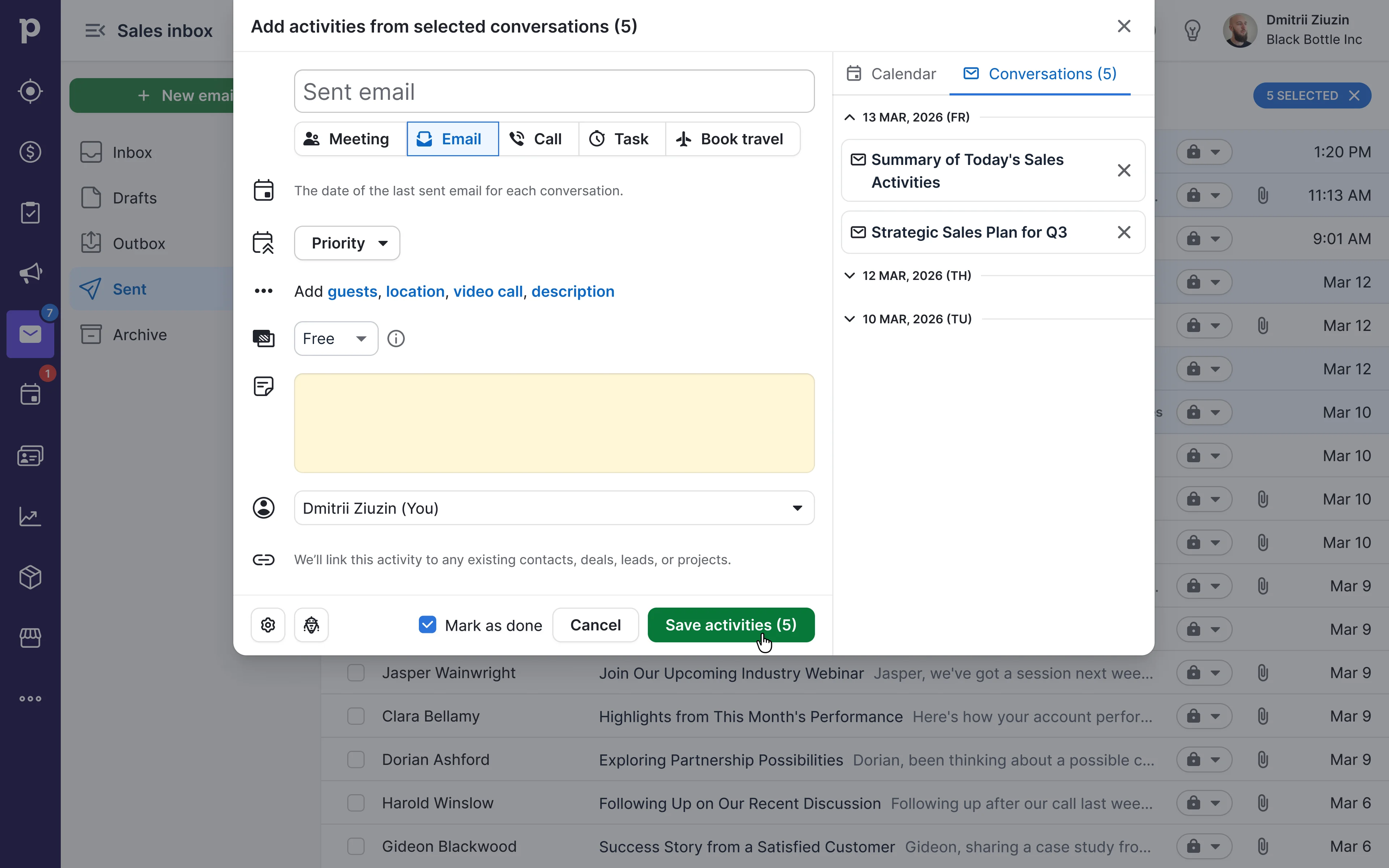Open the Contacts card icon in sidebar
The width and height of the screenshot is (1389, 868).
[30, 456]
